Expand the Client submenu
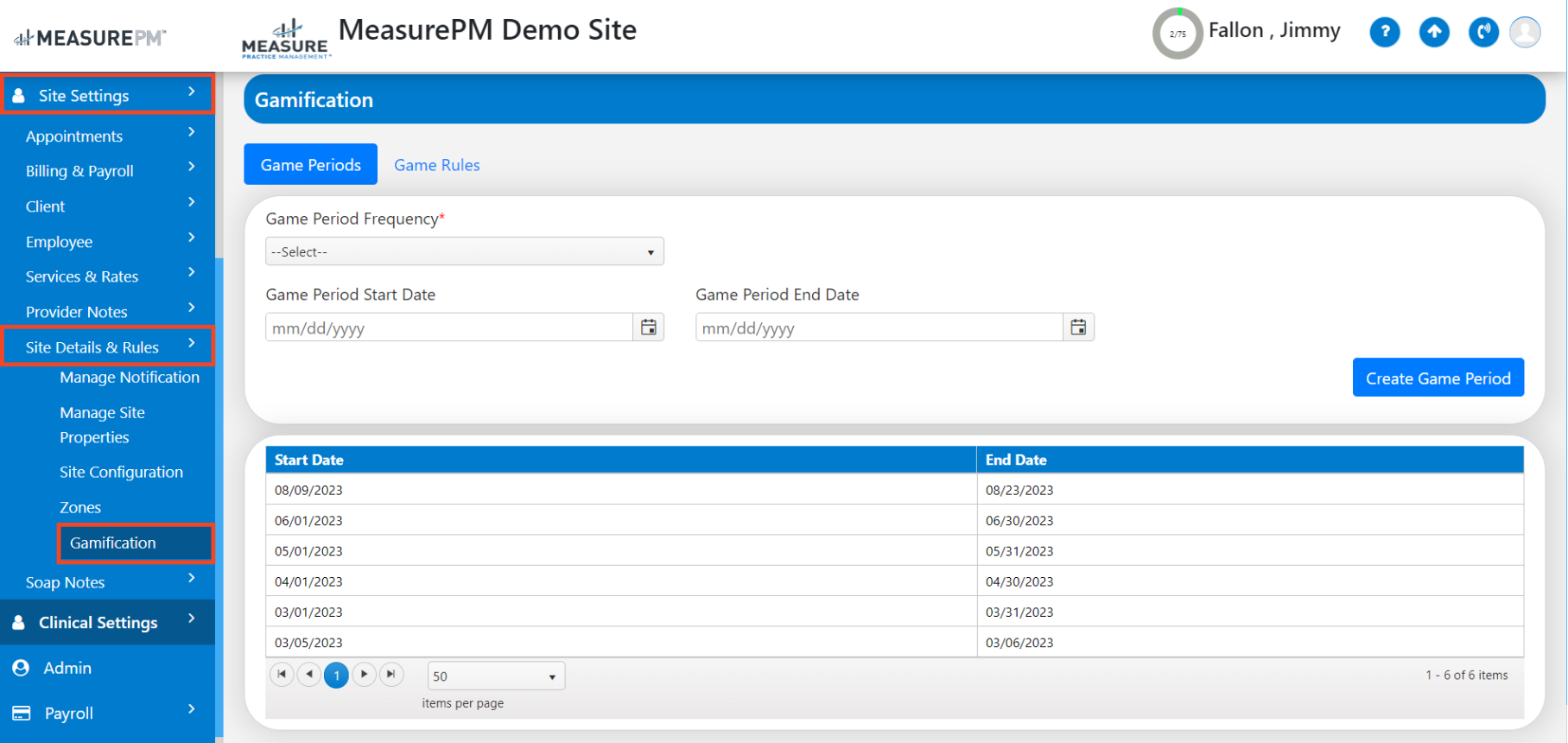1568x743 pixels. [x=192, y=202]
